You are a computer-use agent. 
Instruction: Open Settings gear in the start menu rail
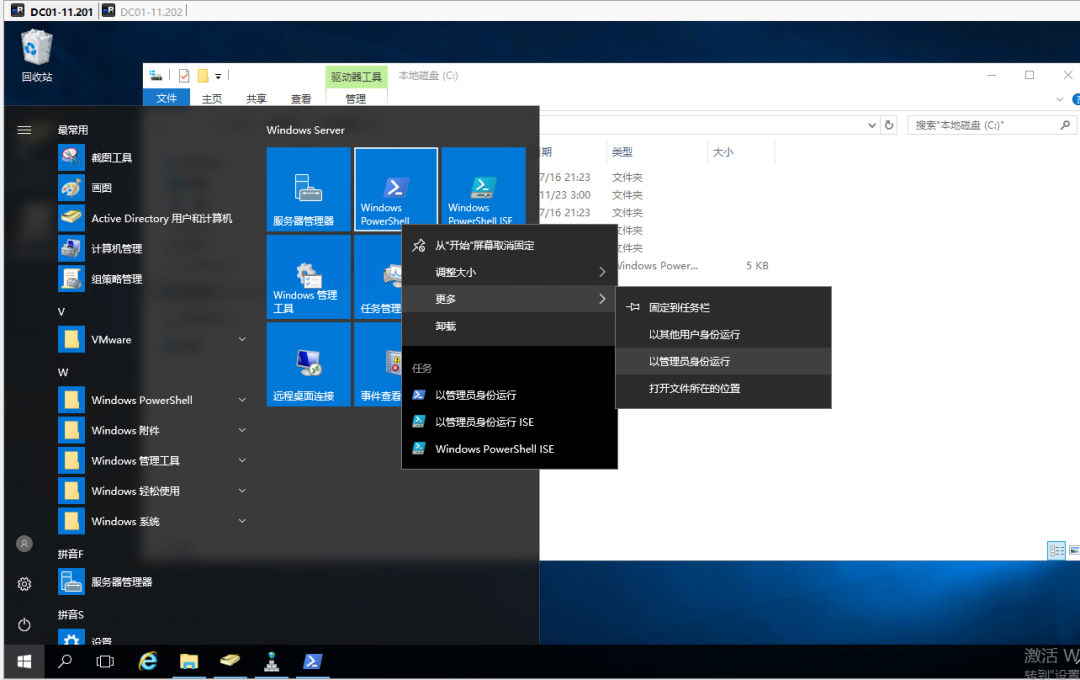click(x=24, y=584)
